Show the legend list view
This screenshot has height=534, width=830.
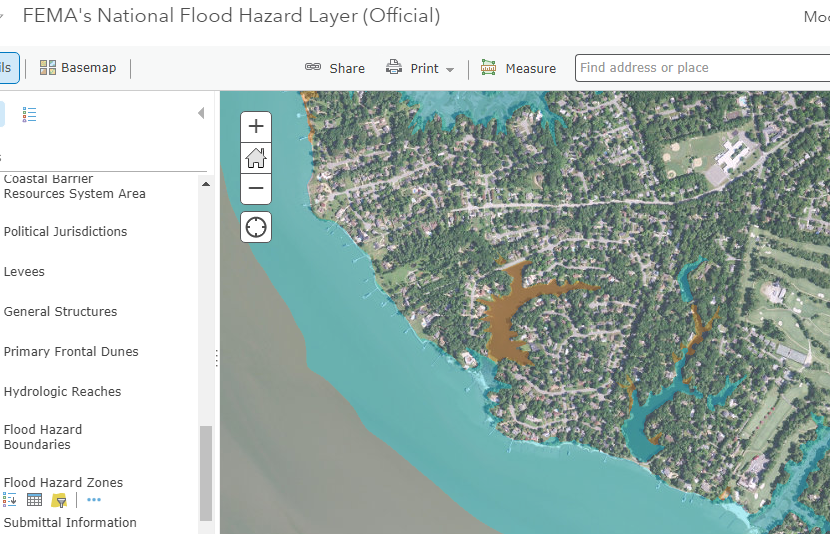30,115
